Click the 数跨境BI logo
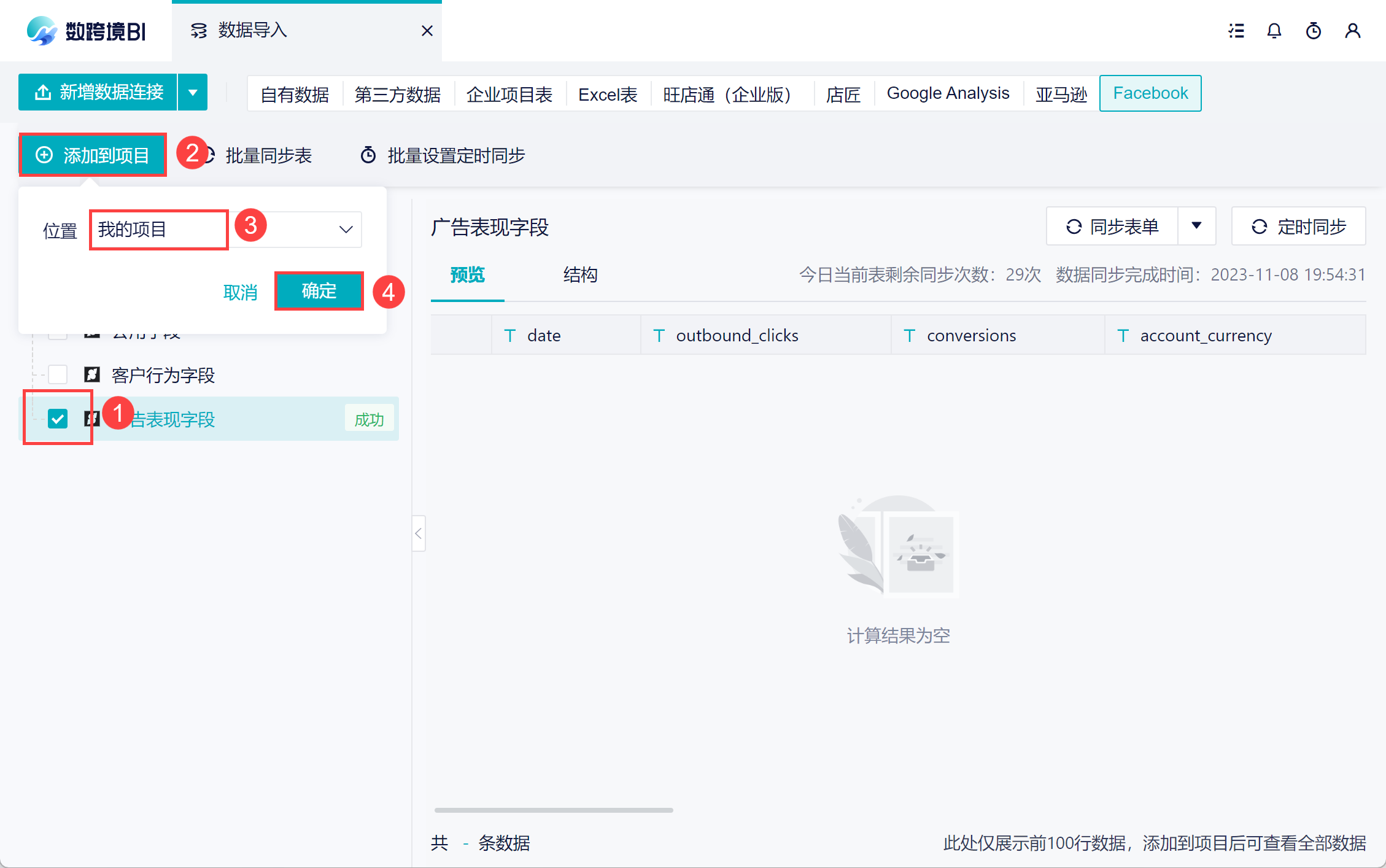 pyautogui.click(x=86, y=31)
